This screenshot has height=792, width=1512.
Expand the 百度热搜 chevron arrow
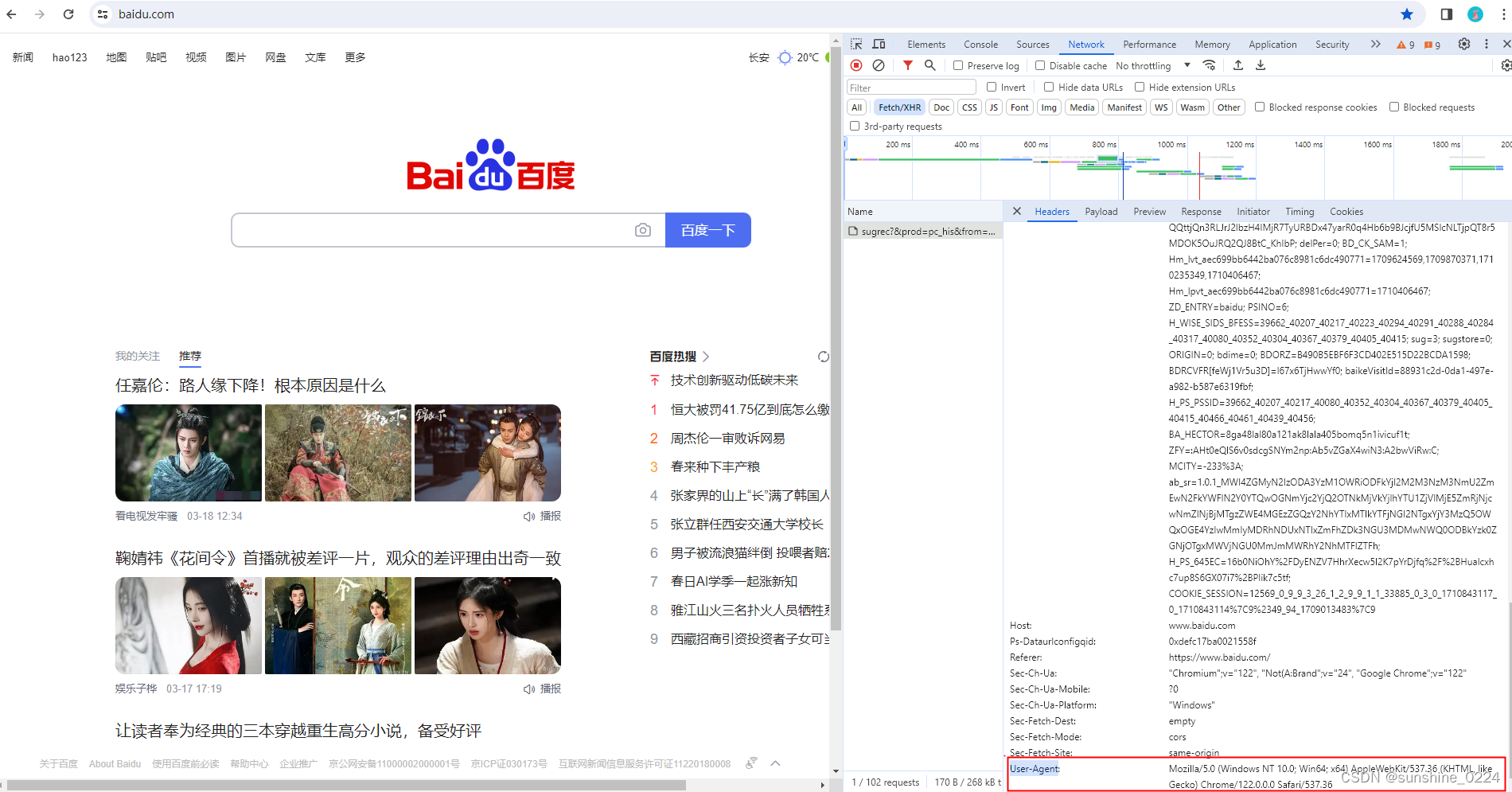coord(706,357)
